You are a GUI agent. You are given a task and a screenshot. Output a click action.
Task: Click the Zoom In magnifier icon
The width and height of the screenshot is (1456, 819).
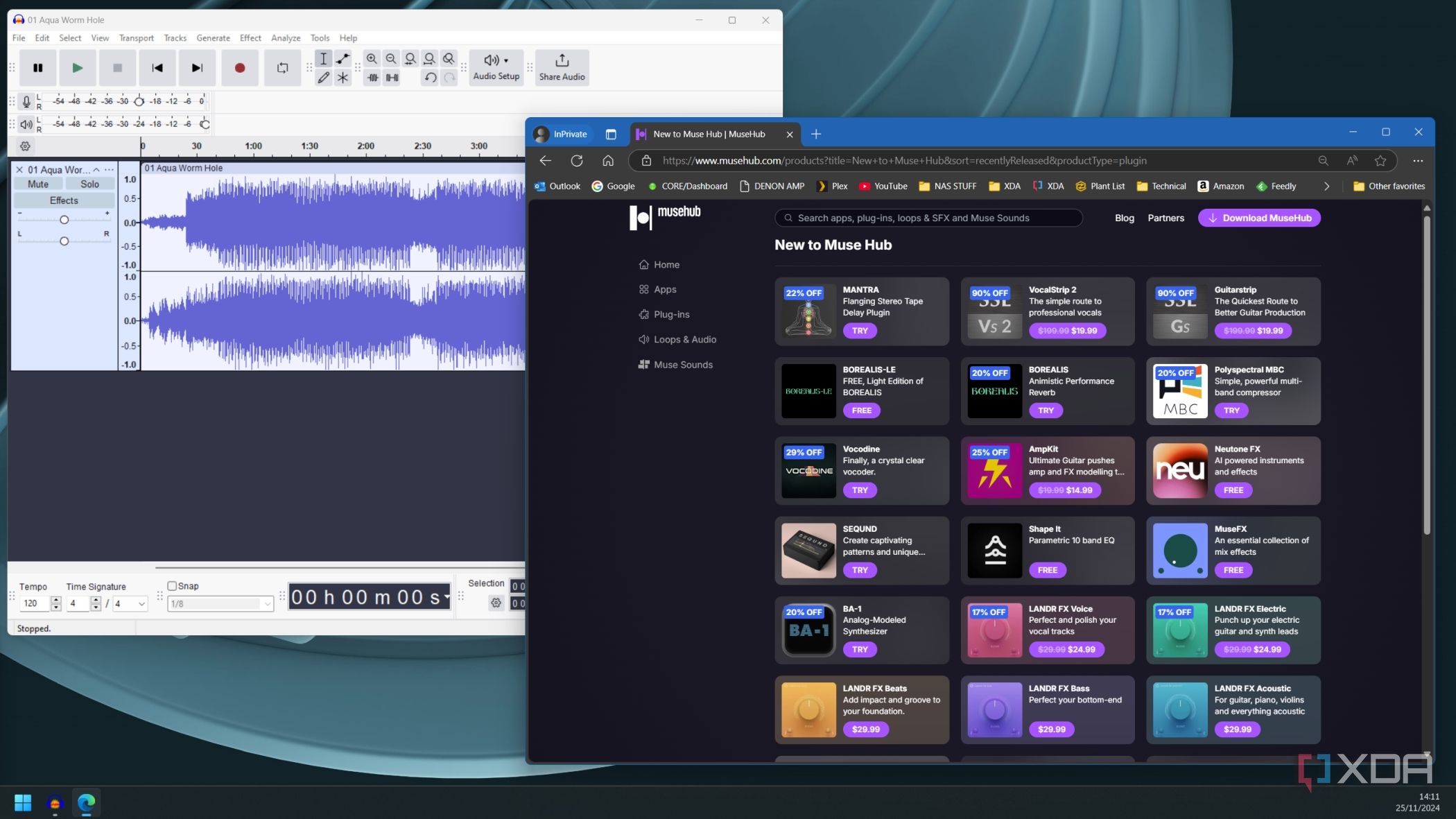(372, 59)
